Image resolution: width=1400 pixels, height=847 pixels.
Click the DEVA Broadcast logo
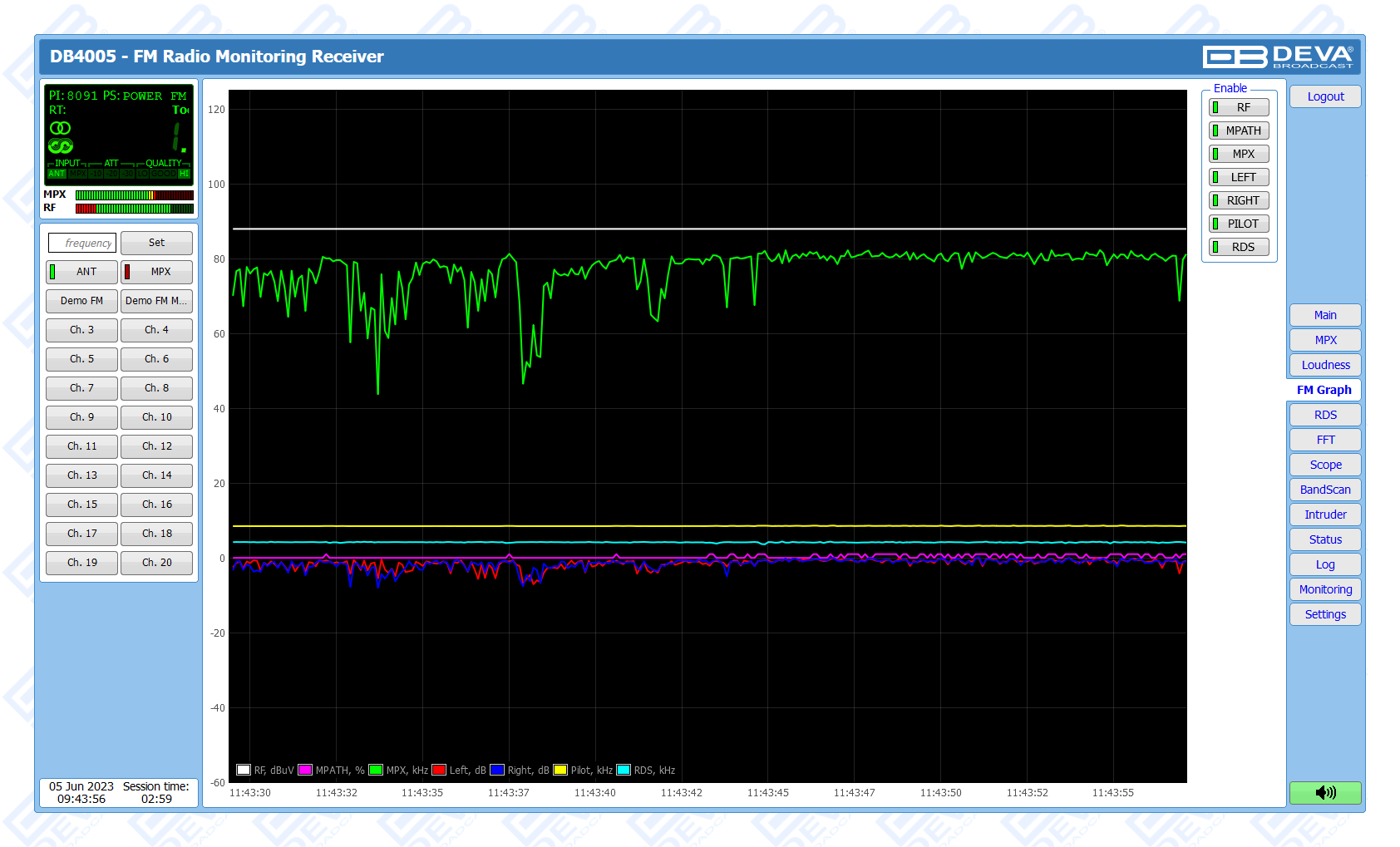(x=1278, y=57)
